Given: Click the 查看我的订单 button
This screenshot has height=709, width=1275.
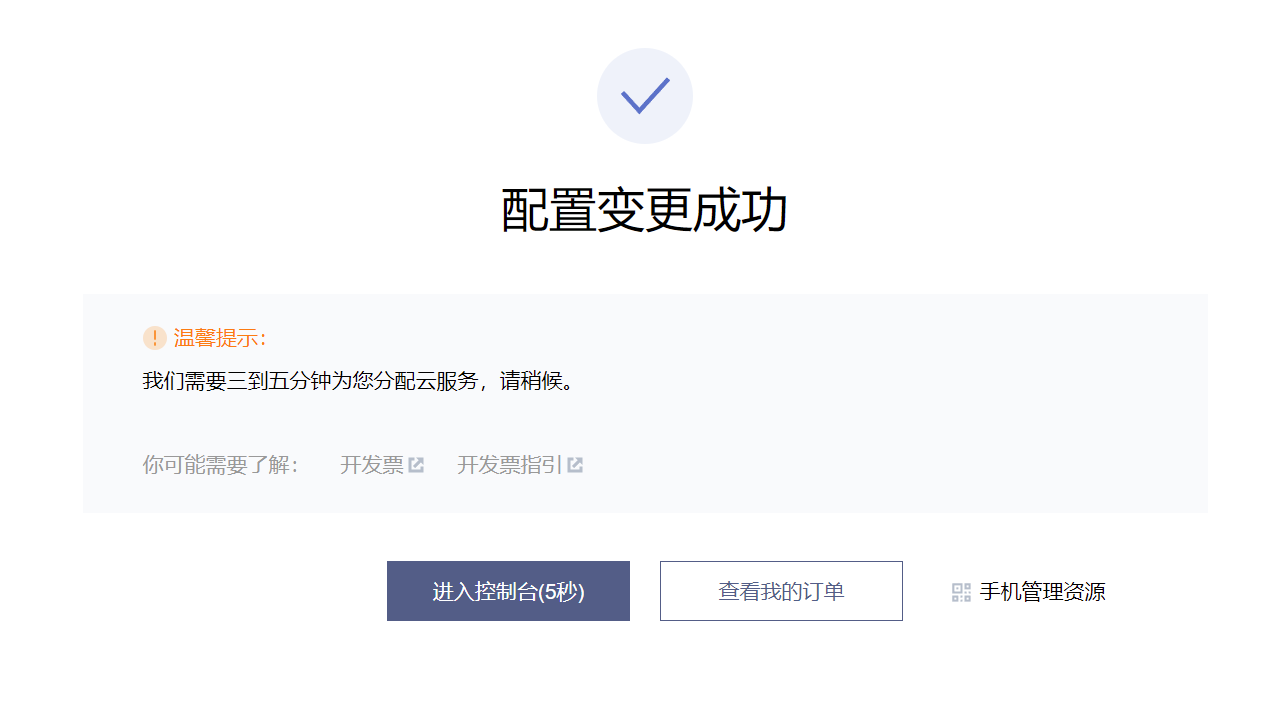Looking at the screenshot, I should [781, 591].
